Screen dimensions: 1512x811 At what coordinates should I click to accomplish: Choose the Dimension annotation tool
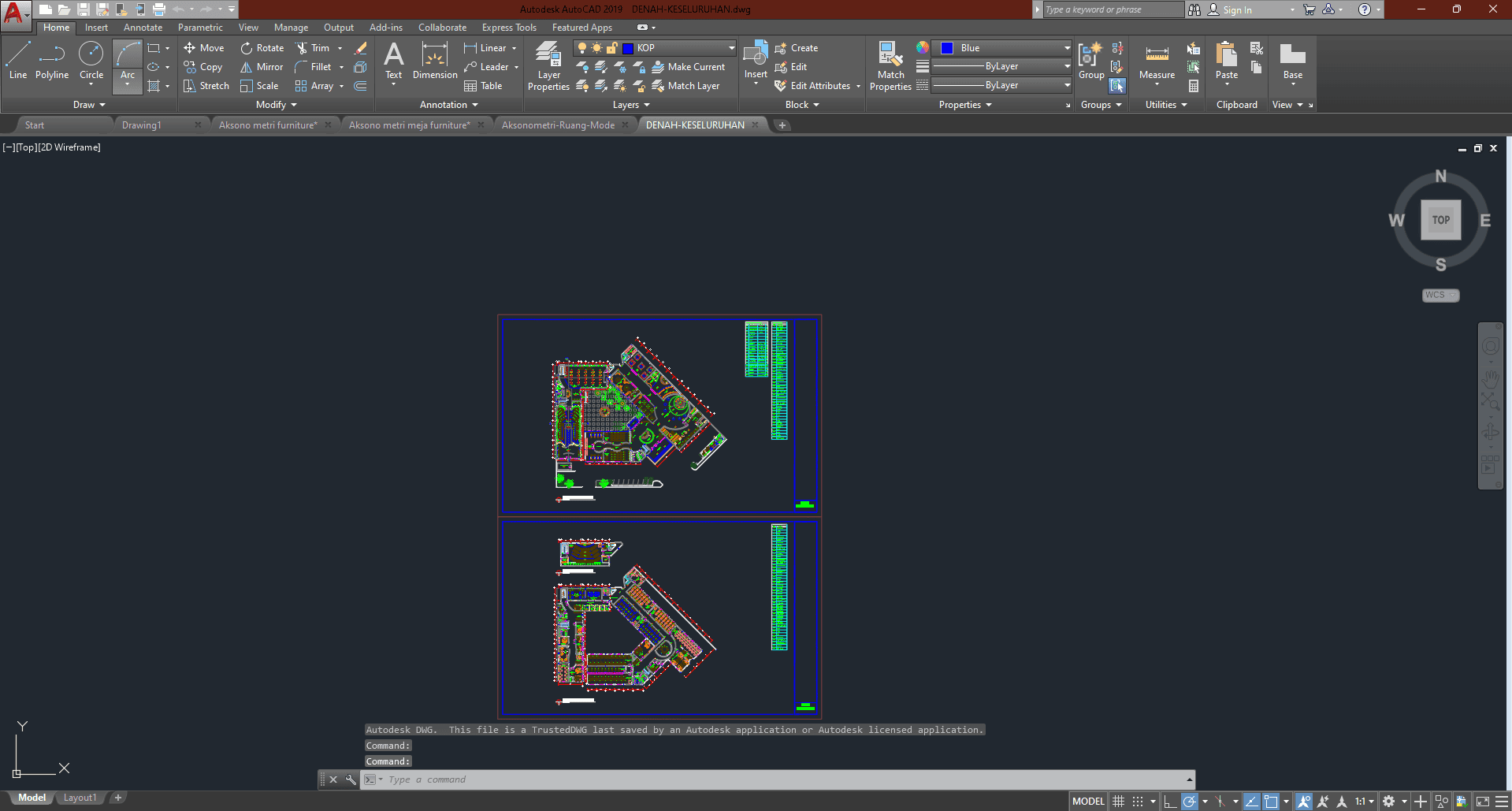pos(435,61)
